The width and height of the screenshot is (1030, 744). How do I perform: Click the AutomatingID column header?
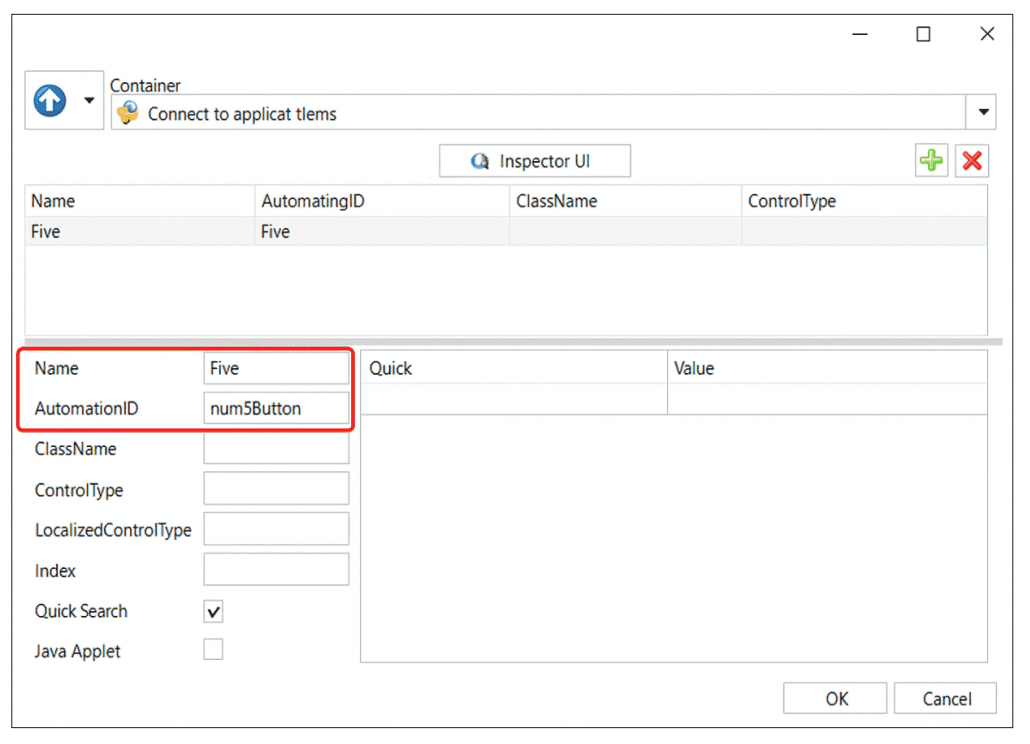[382, 201]
